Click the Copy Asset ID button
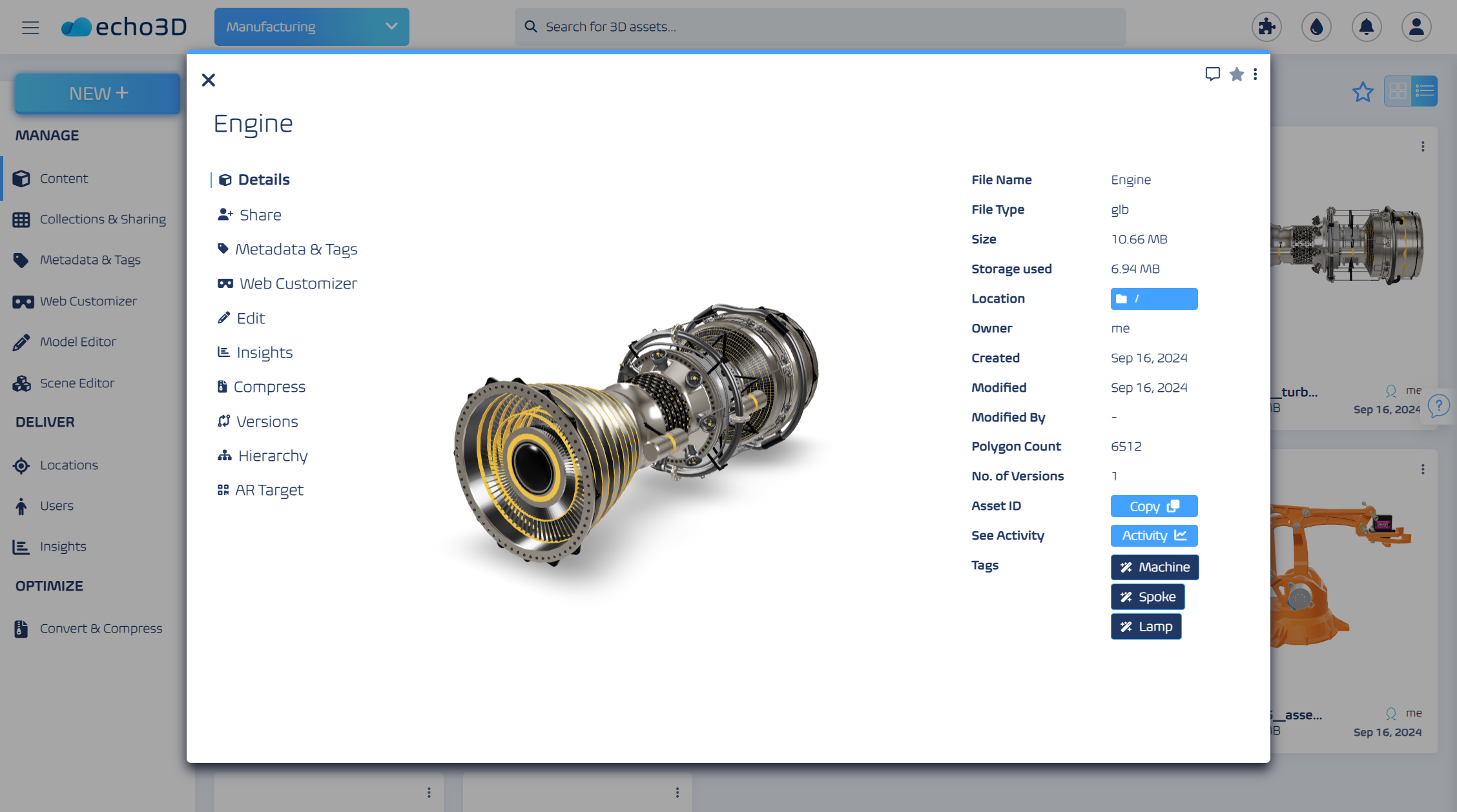 coord(1153,505)
